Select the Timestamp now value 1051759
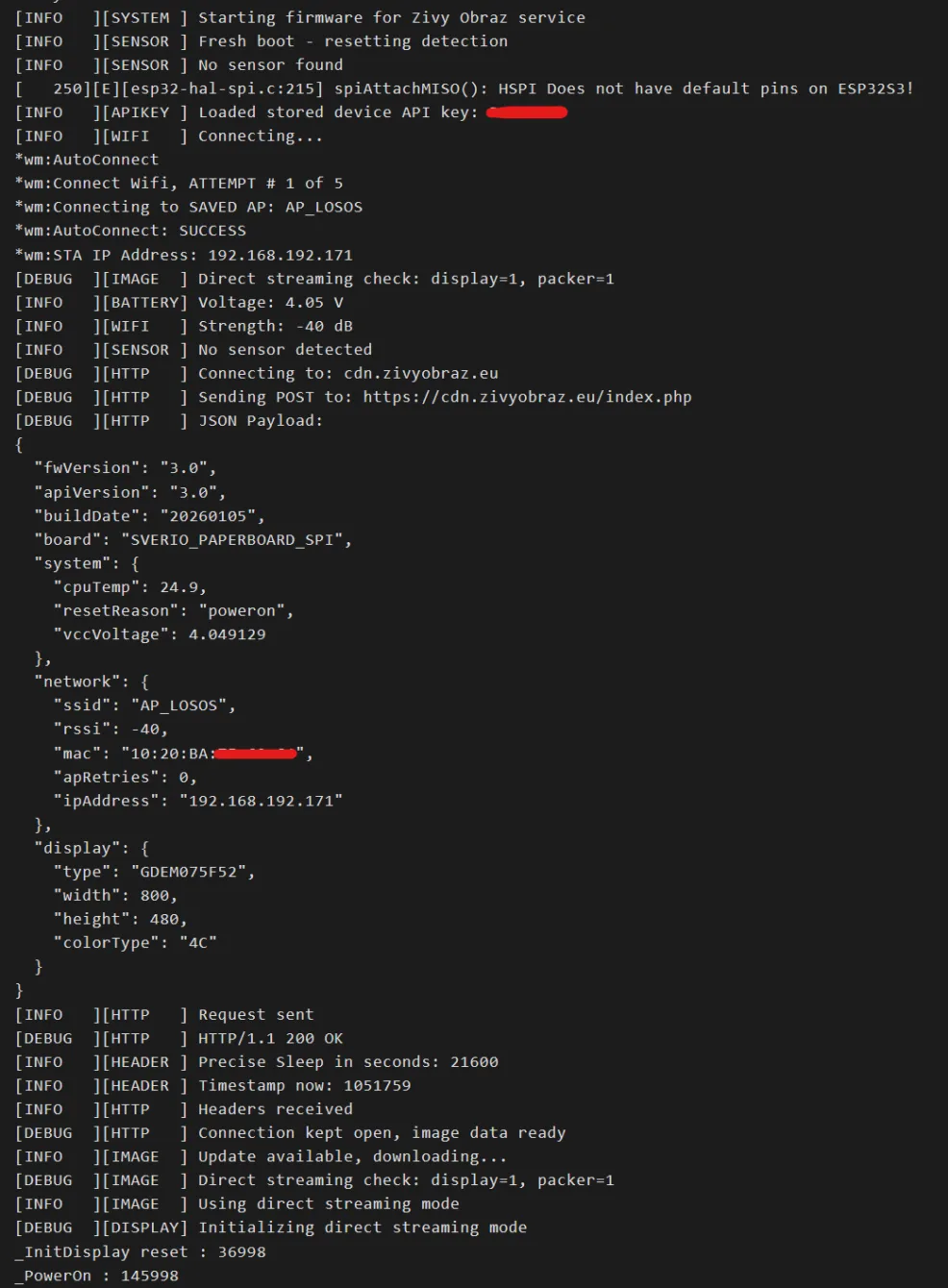 (x=377, y=1085)
